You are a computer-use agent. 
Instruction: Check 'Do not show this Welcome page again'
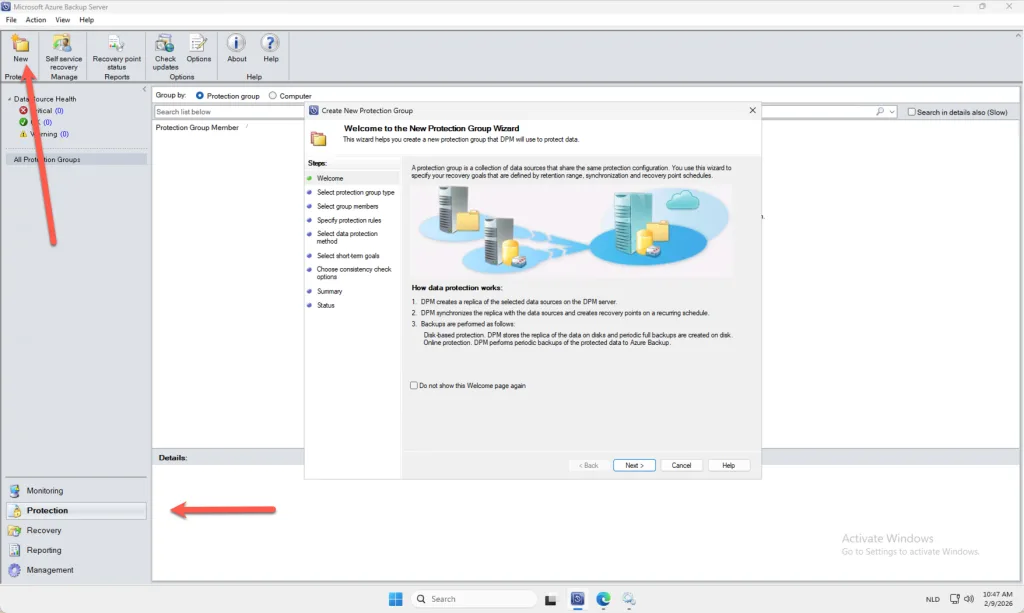(415, 385)
